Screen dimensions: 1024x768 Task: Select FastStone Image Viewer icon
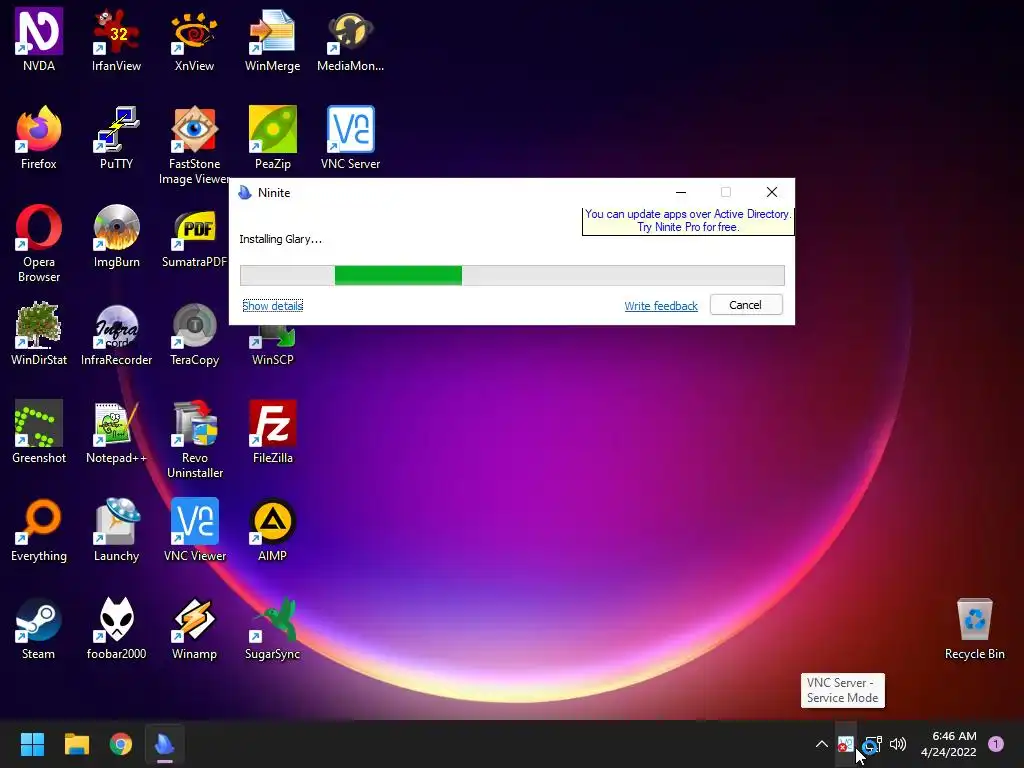point(194,145)
